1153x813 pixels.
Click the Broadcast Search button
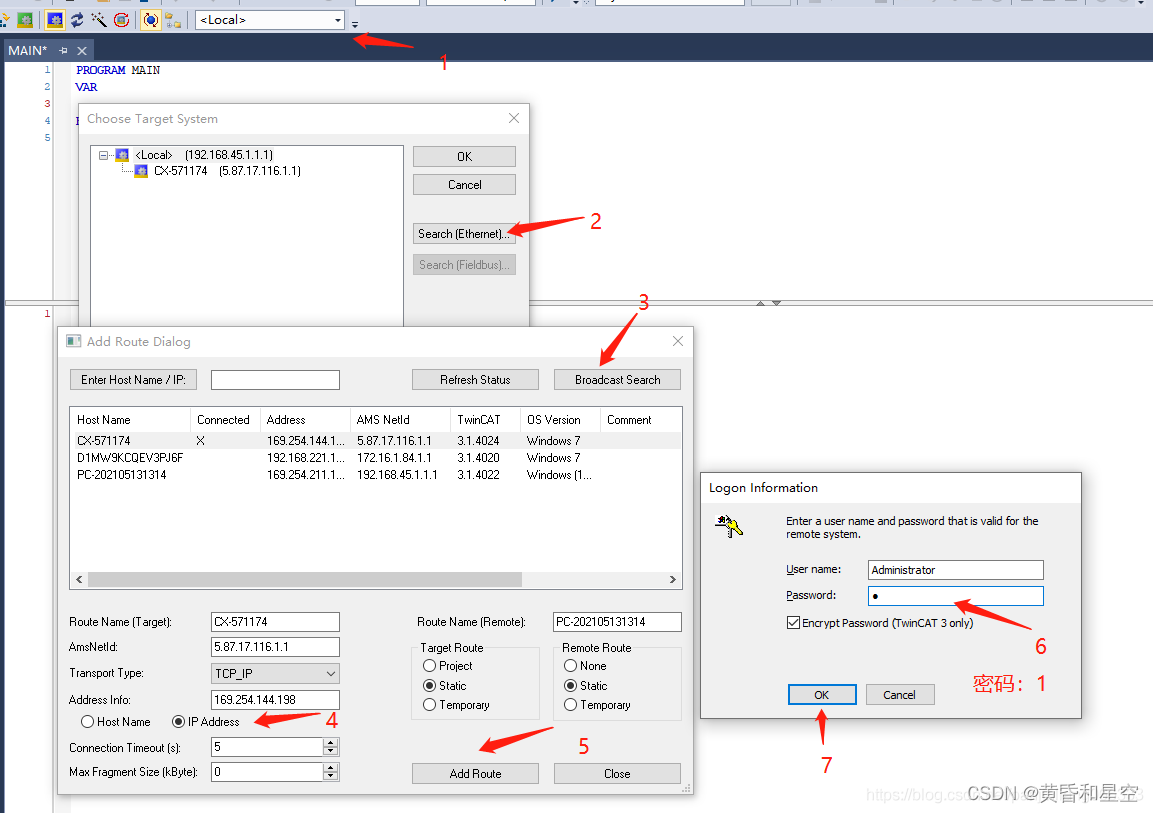coord(618,380)
